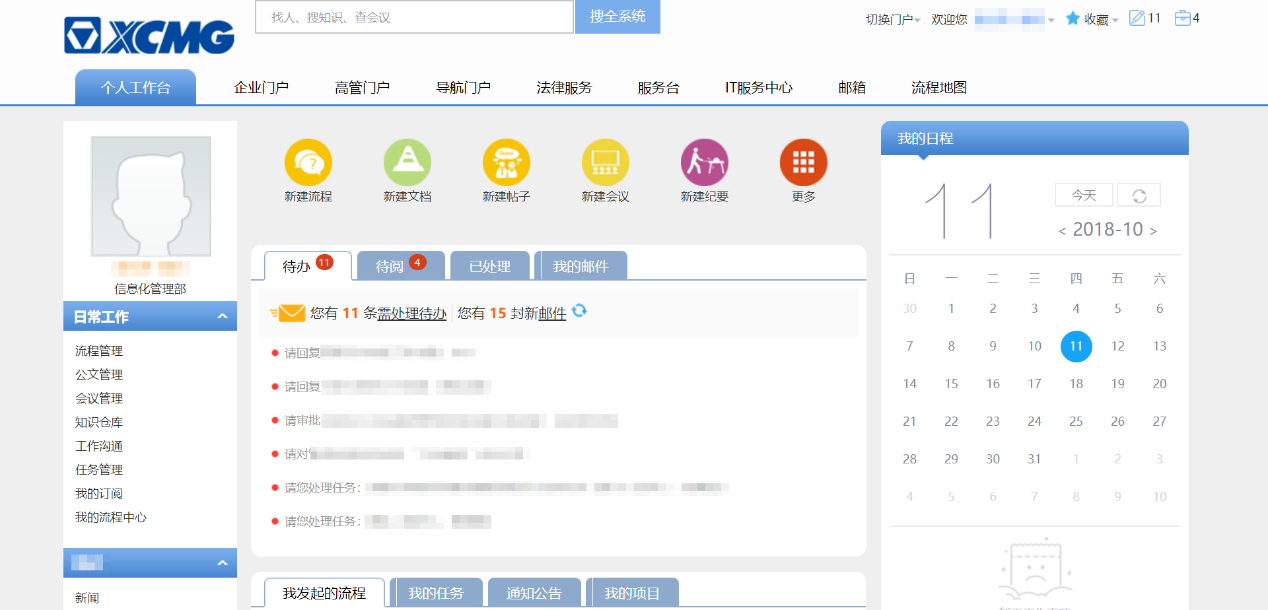Click the 新建帖子 icon
The height and width of the screenshot is (610, 1268).
(x=506, y=162)
